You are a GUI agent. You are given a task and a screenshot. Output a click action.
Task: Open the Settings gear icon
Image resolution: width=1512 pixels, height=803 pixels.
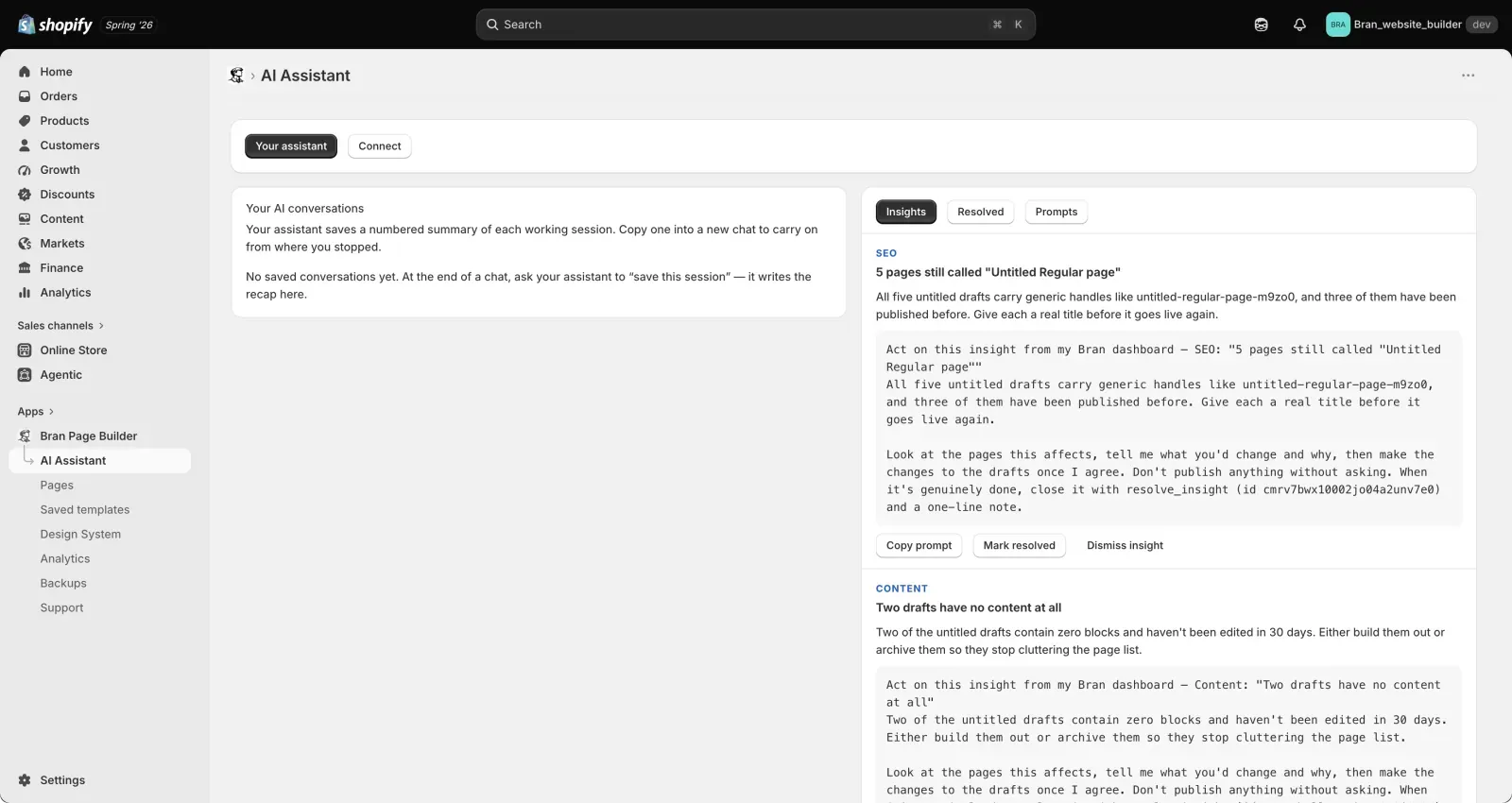(25, 780)
